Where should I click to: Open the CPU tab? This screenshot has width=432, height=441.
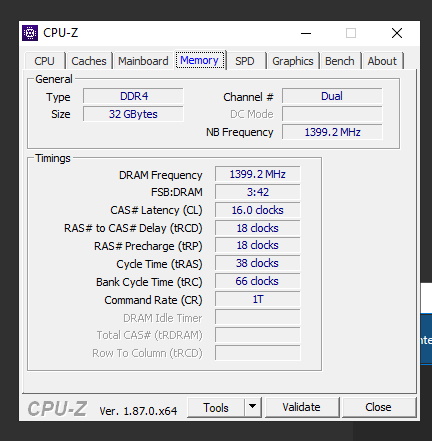point(44,61)
